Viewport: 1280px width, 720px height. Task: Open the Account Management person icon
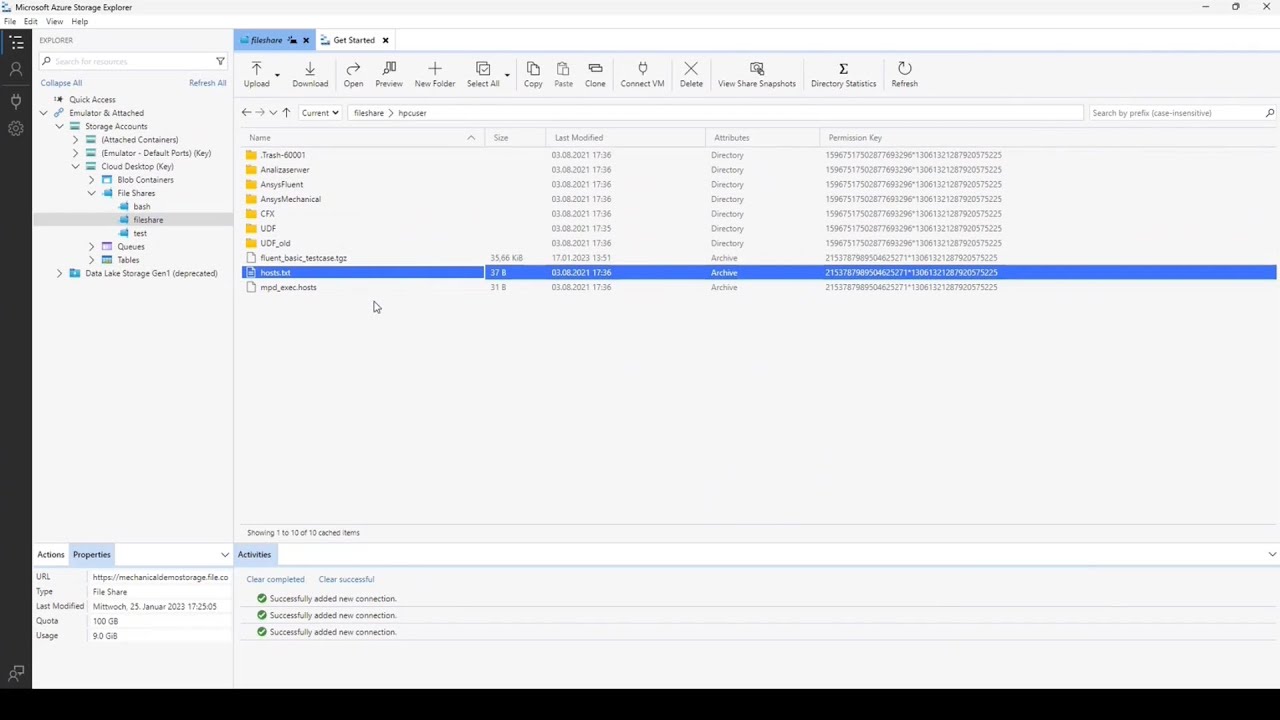tap(16, 70)
